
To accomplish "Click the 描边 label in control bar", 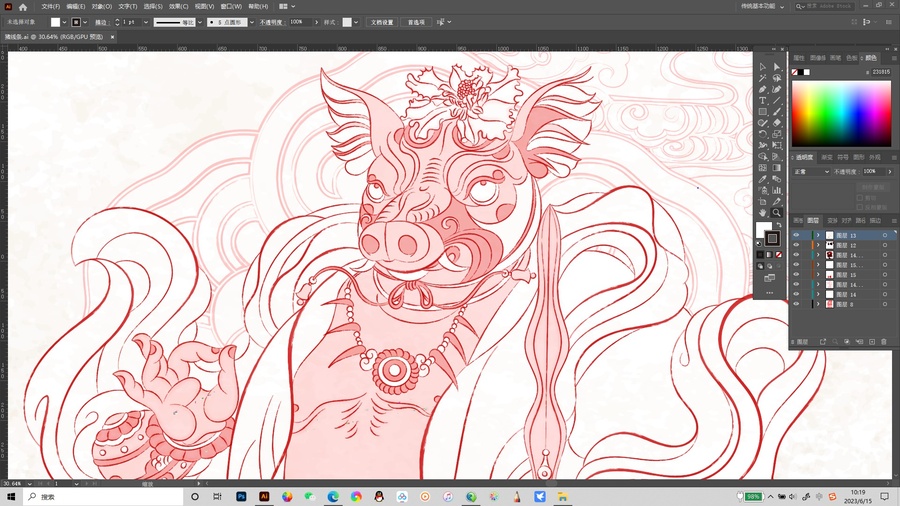I will pos(102,22).
